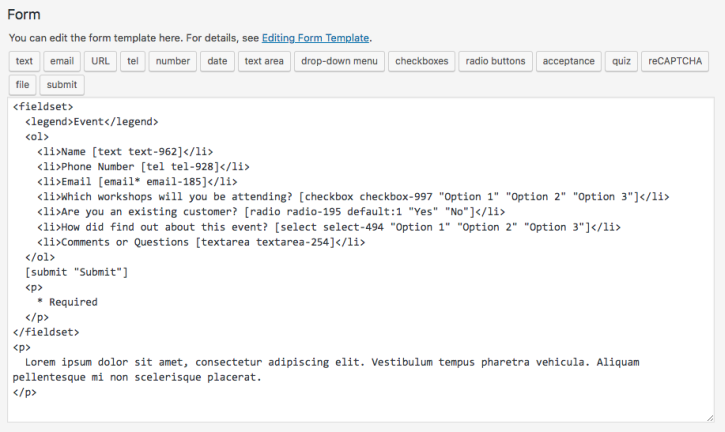Add a submit button tag

(62, 85)
